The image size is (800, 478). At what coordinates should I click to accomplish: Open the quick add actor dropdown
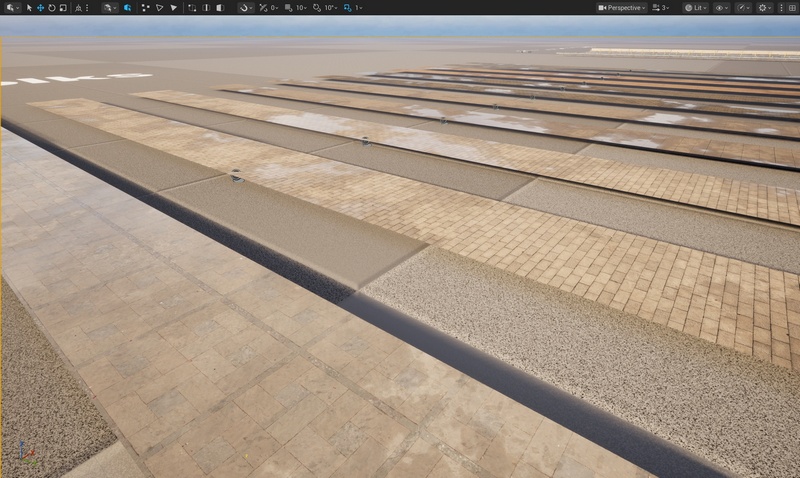click(110, 7)
